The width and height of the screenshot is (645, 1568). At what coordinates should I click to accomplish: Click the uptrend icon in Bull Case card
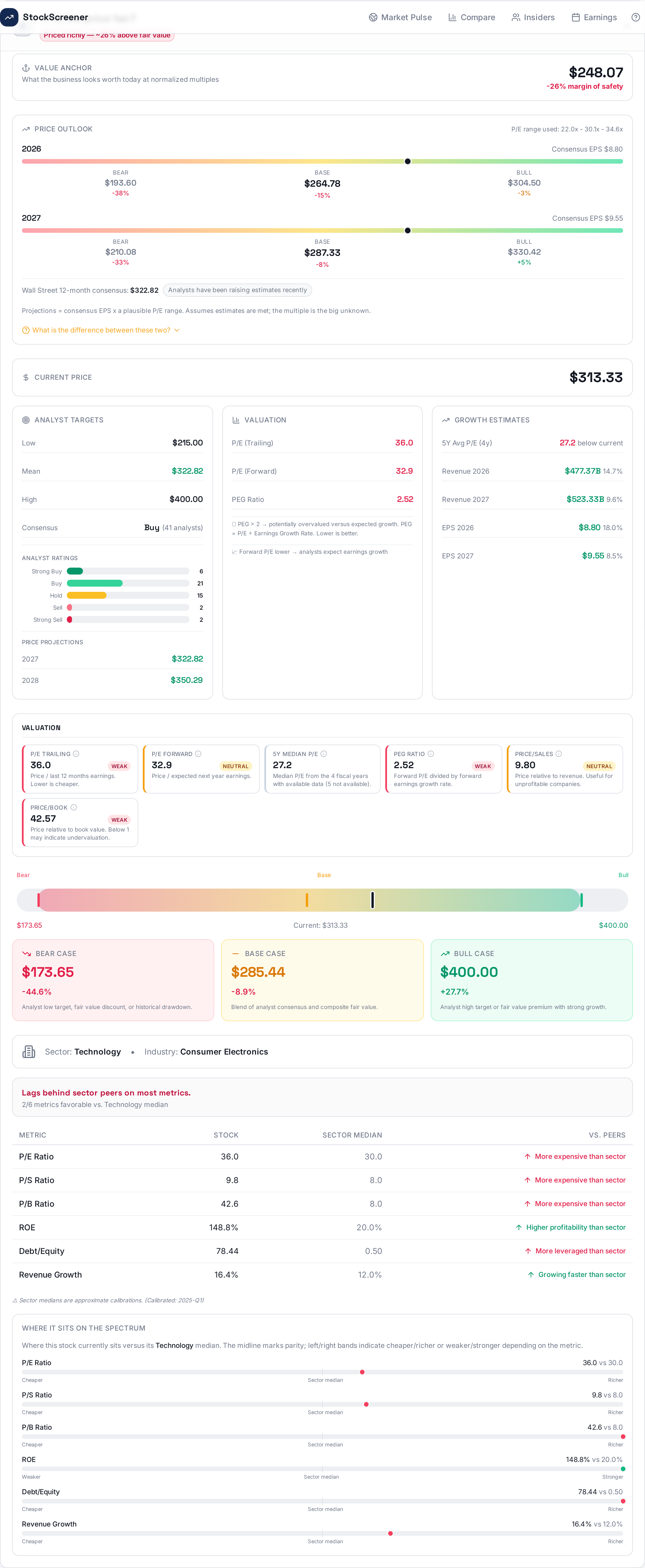(x=445, y=953)
